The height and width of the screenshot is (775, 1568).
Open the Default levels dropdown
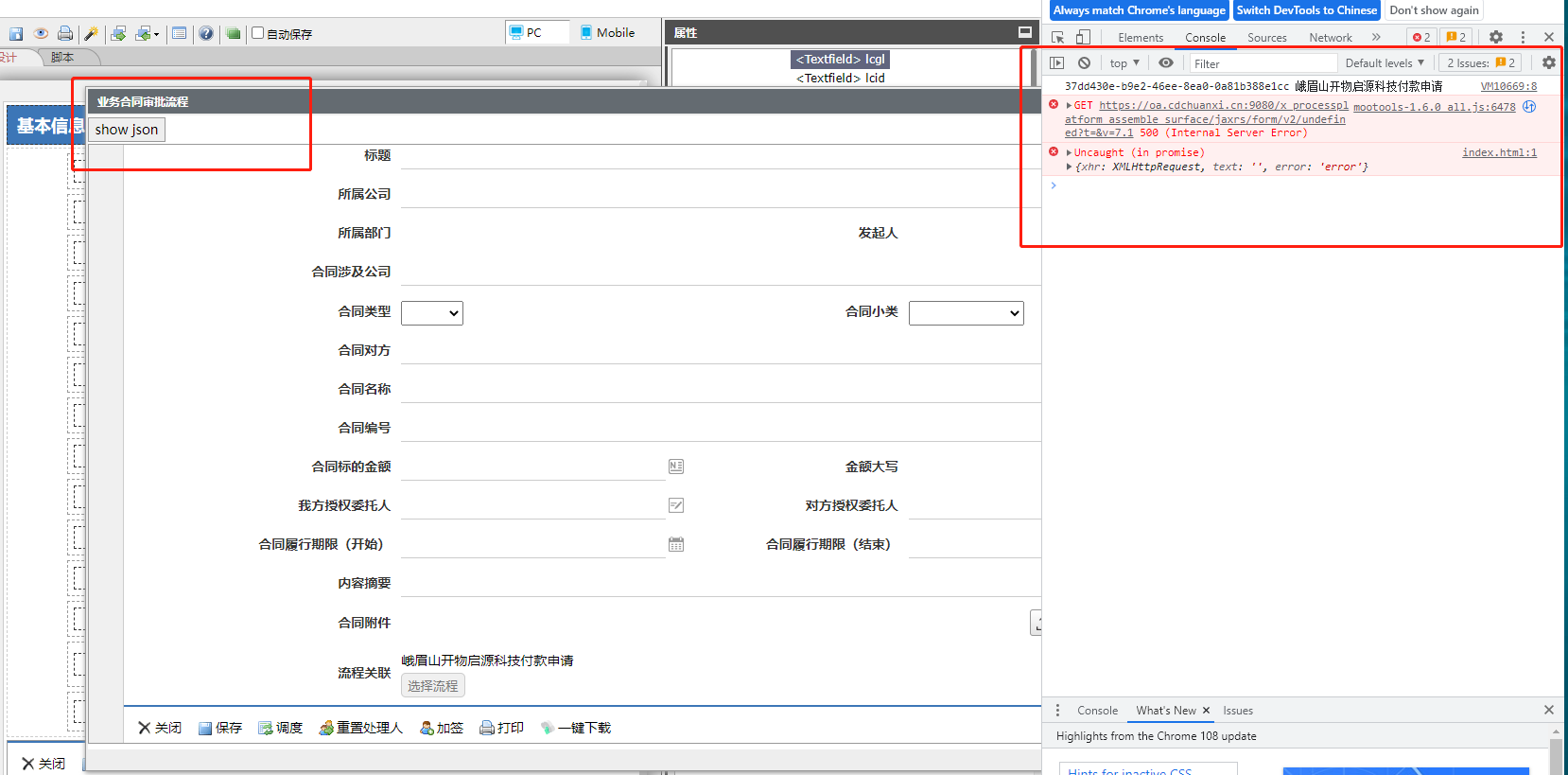(1385, 63)
